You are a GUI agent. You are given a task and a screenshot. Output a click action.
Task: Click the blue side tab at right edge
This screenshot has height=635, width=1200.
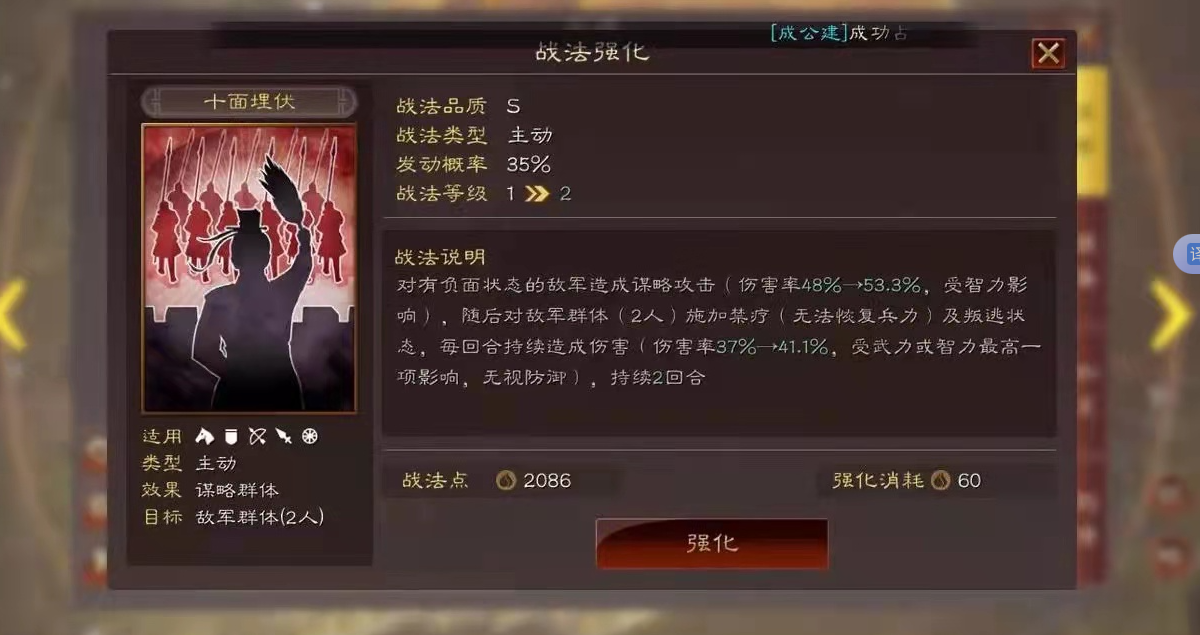click(x=1188, y=255)
